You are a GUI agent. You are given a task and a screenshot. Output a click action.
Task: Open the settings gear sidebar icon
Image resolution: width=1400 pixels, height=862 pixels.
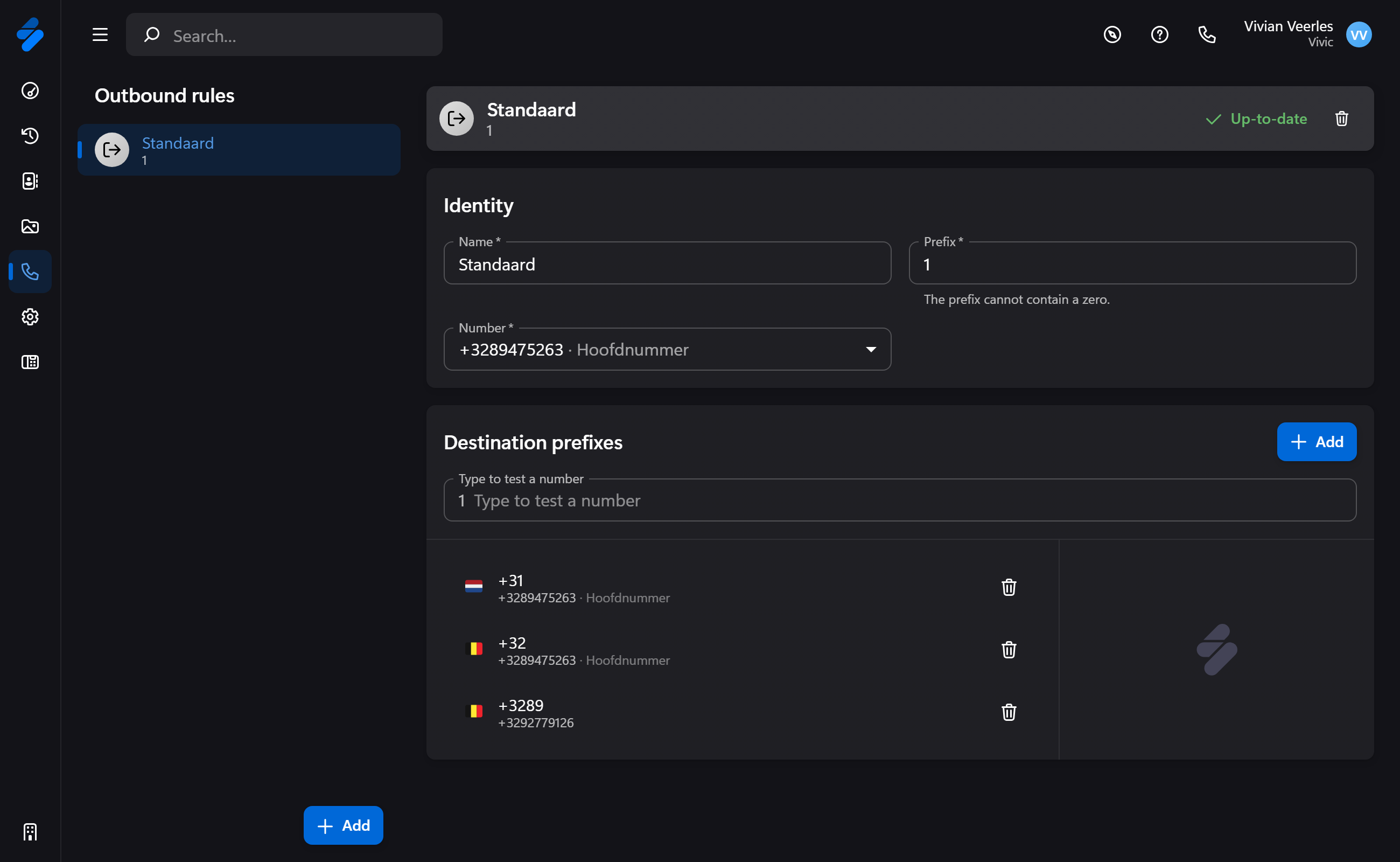[x=30, y=317]
